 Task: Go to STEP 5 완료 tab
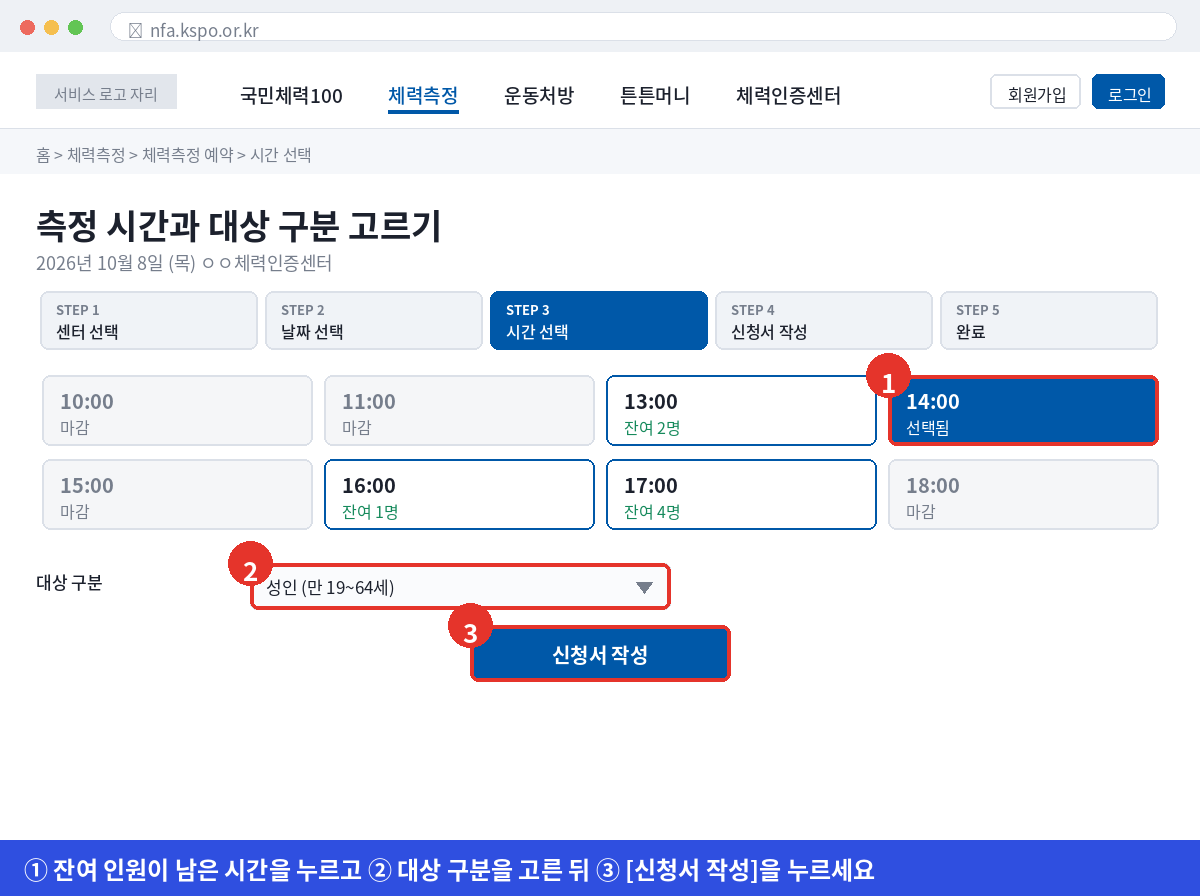(x=1049, y=320)
